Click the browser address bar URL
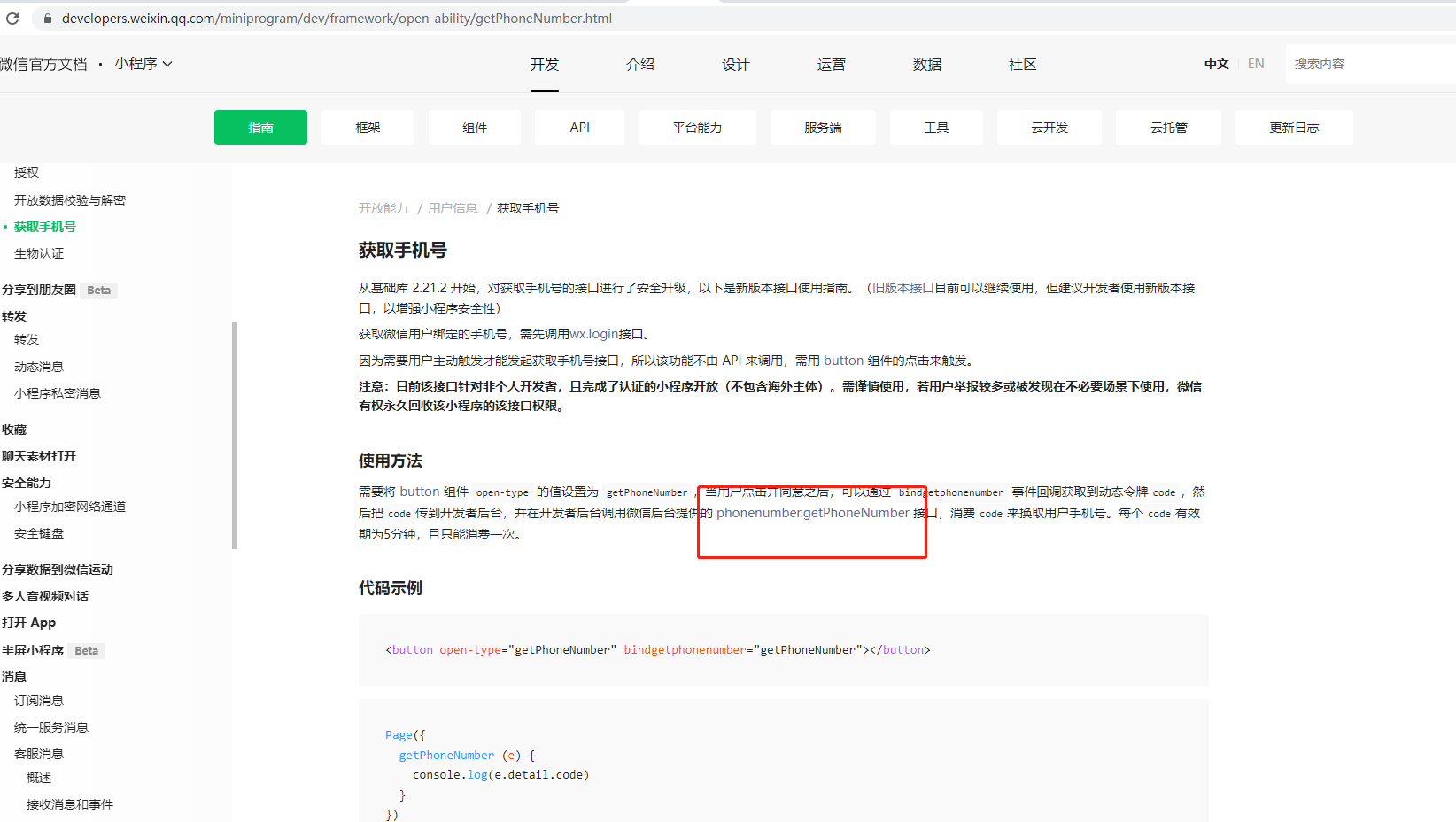Screen dimensions: 1456x822 click(337, 19)
